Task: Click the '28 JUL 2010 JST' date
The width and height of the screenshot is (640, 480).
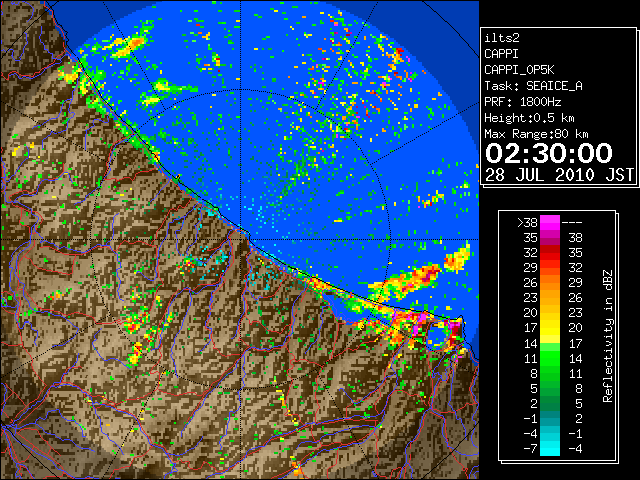Action: point(559,175)
